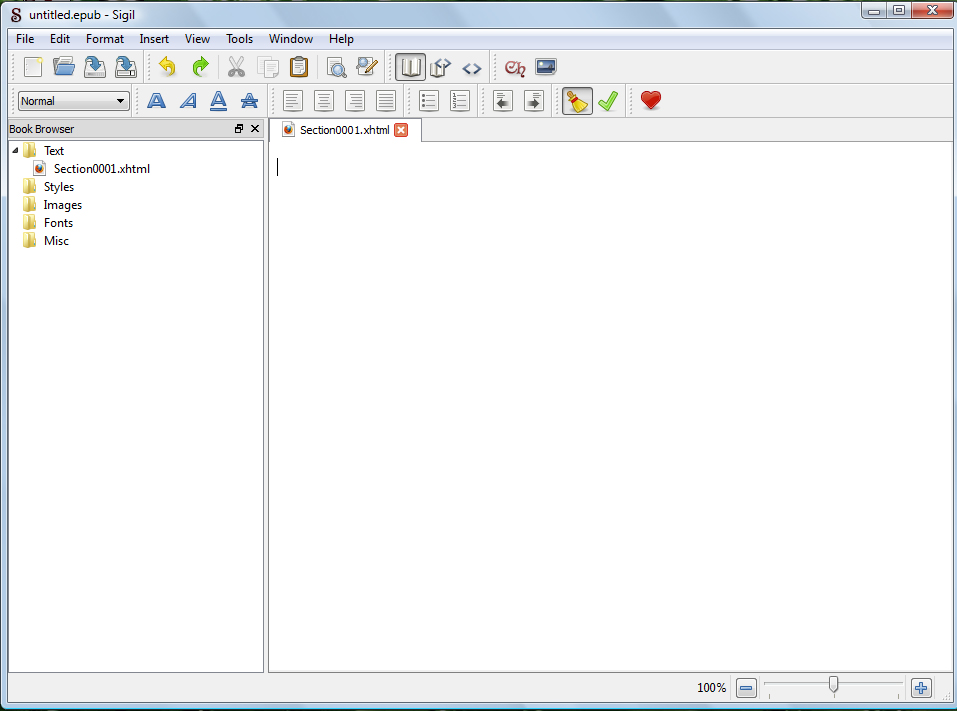The image size is (957, 711).
Task: Increase indent
Action: pyautogui.click(x=534, y=101)
